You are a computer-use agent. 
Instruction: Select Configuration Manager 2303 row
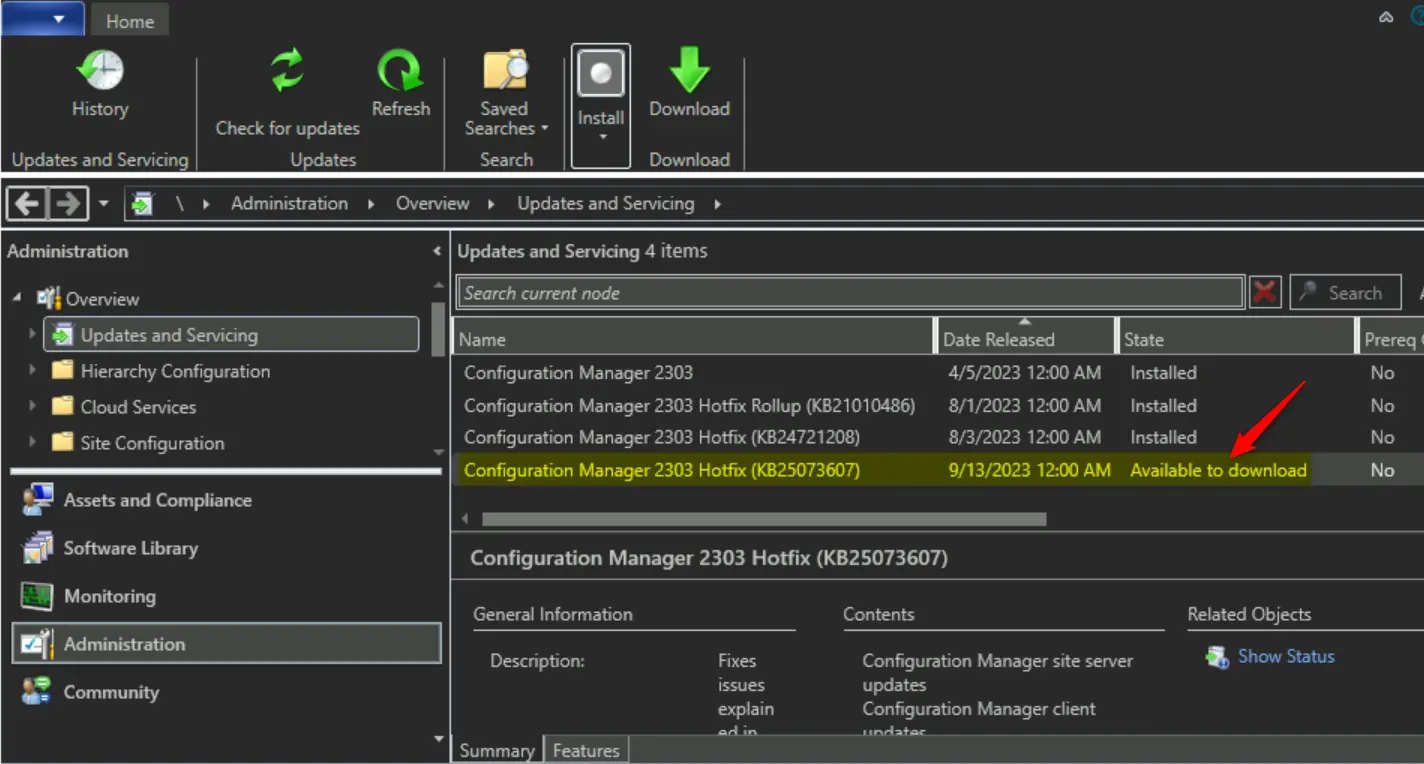click(x=938, y=373)
